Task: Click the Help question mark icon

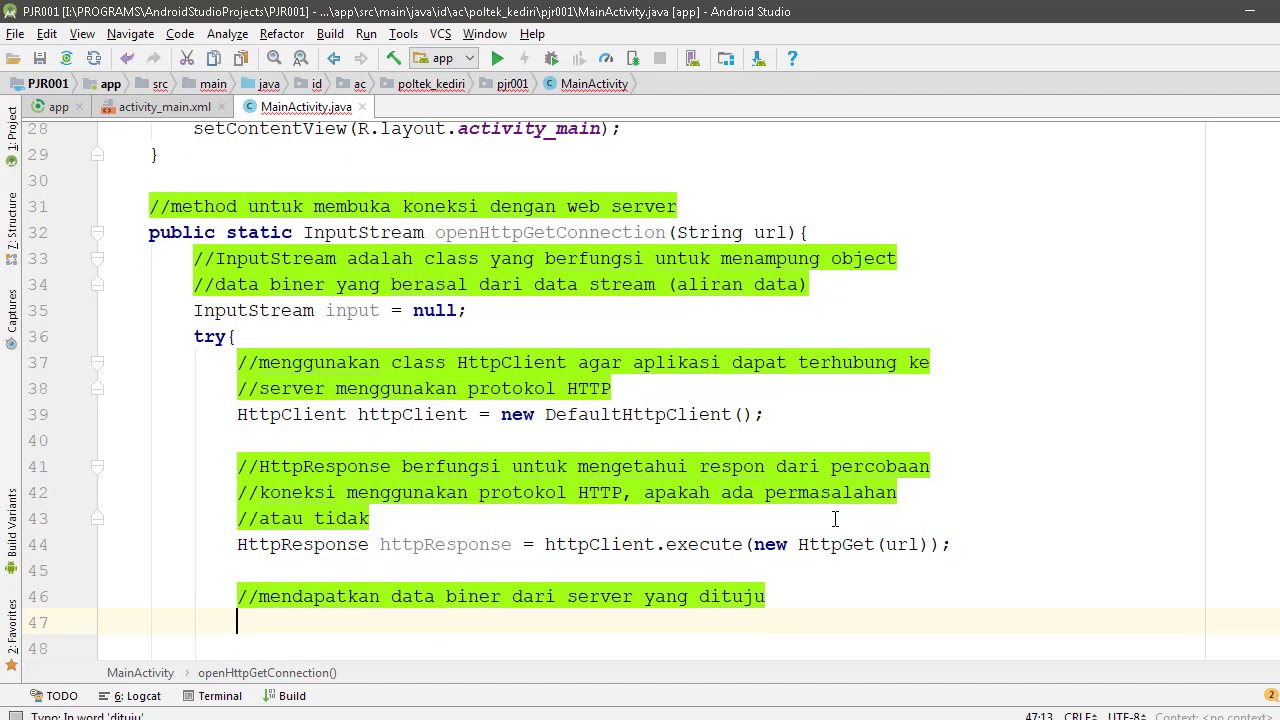Action: pyautogui.click(x=792, y=59)
